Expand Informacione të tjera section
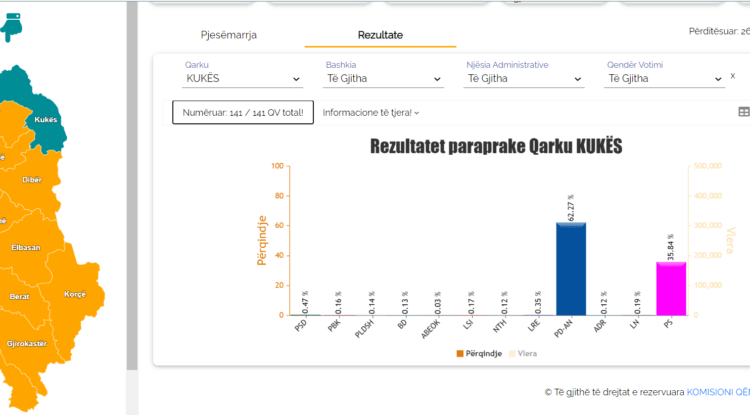The width and height of the screenshot is (750, 415). [x=370, y=113]
